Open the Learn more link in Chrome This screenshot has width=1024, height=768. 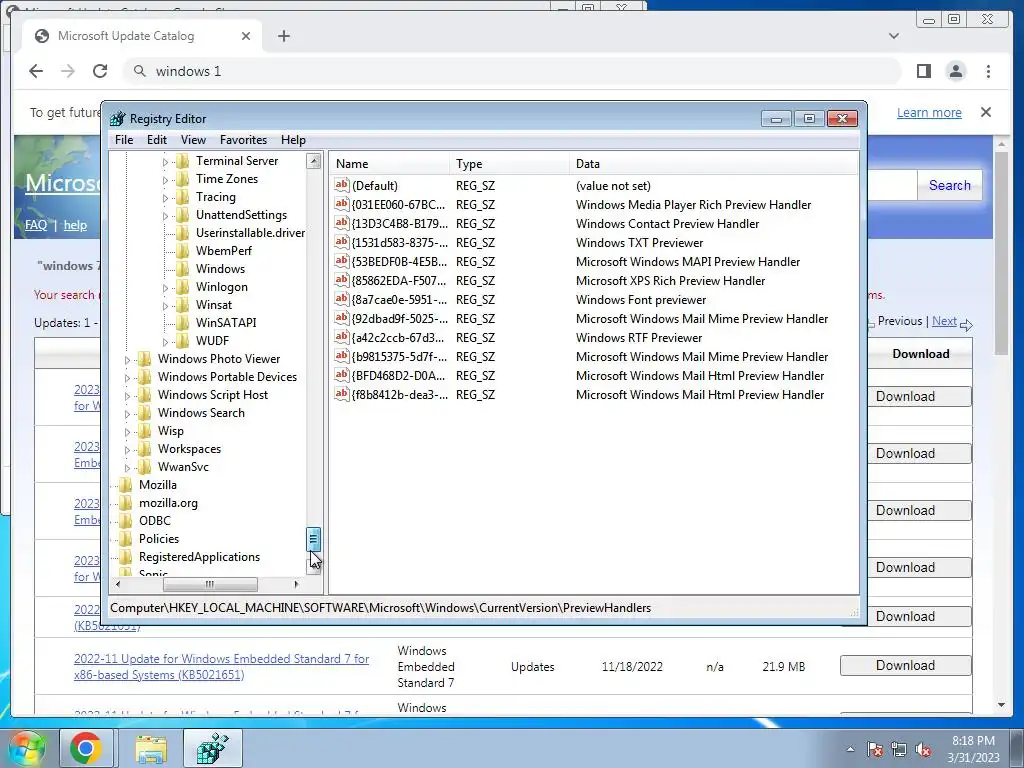pyautogui.click(x=929, y=112)
